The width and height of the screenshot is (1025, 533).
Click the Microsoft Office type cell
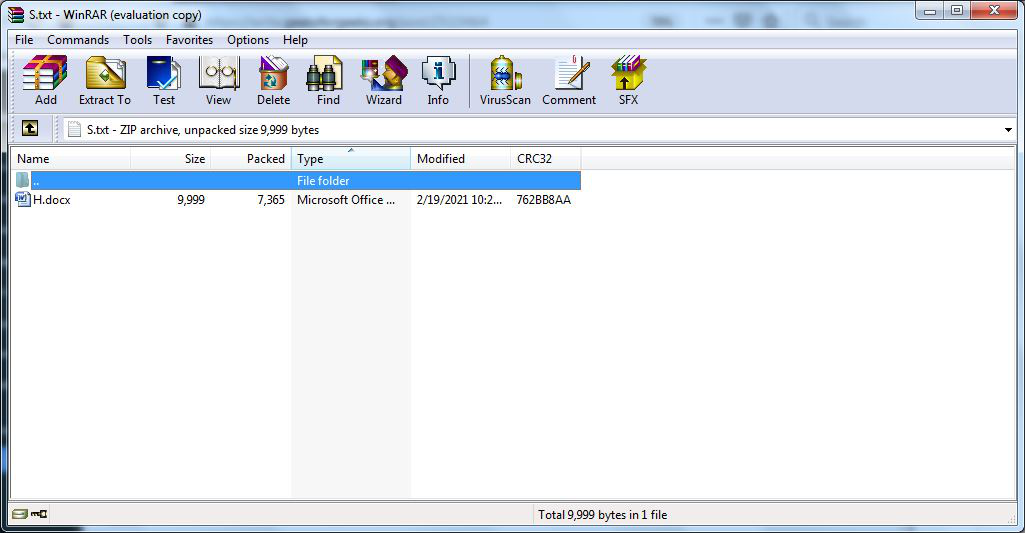click(346, 199)
